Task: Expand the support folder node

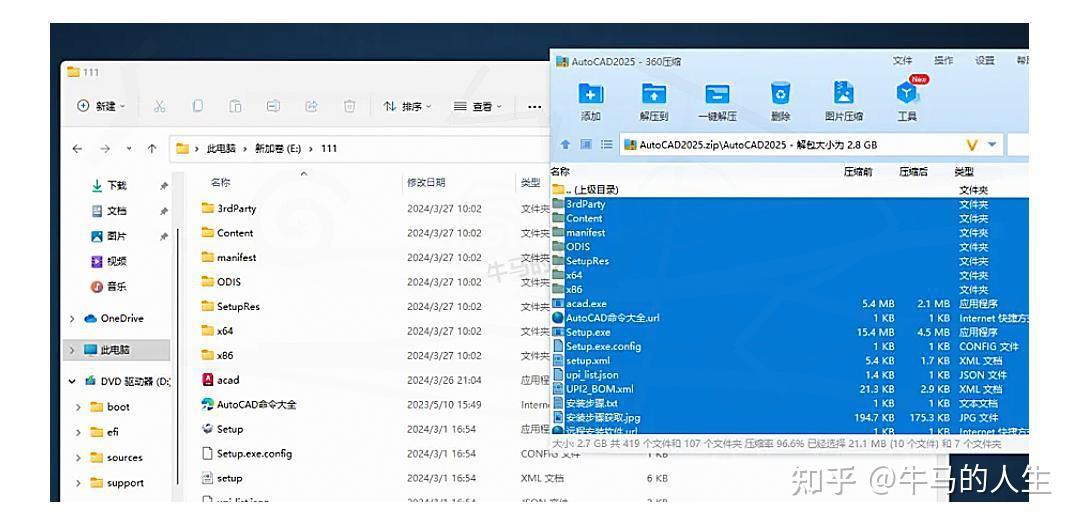Action: point(79,483)
